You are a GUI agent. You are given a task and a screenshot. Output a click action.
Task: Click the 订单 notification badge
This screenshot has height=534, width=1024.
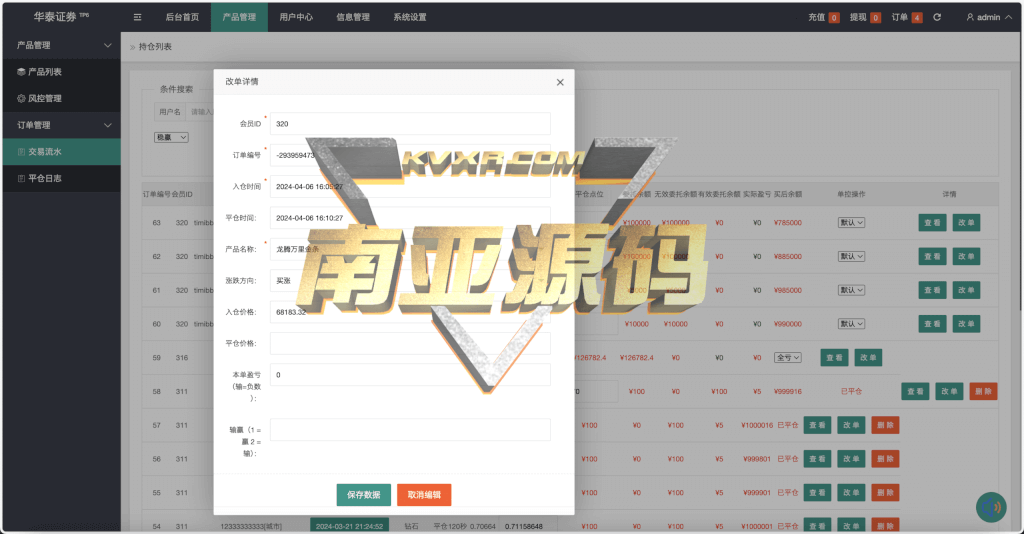917,18
